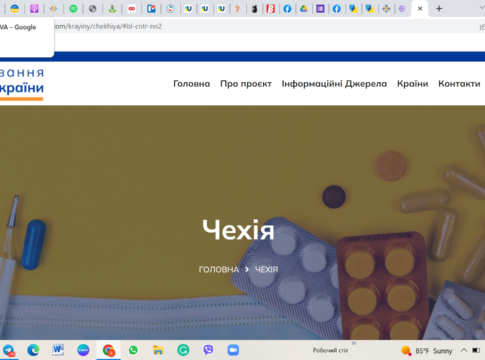Open File Explorer folder icon

[x=158, y=350]
